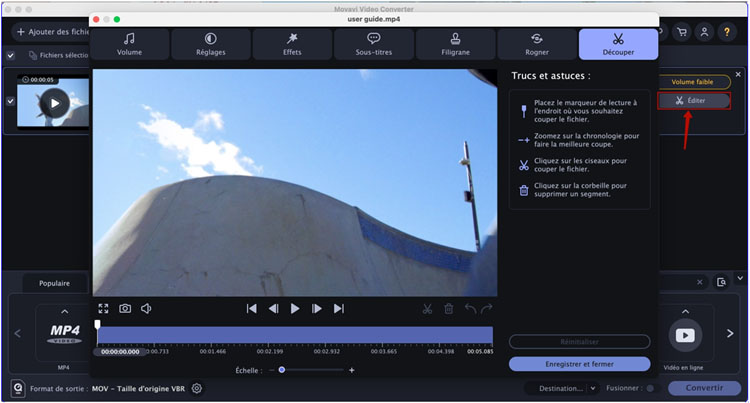Zoom in timeline with plus sign

[x=352, y=370]
